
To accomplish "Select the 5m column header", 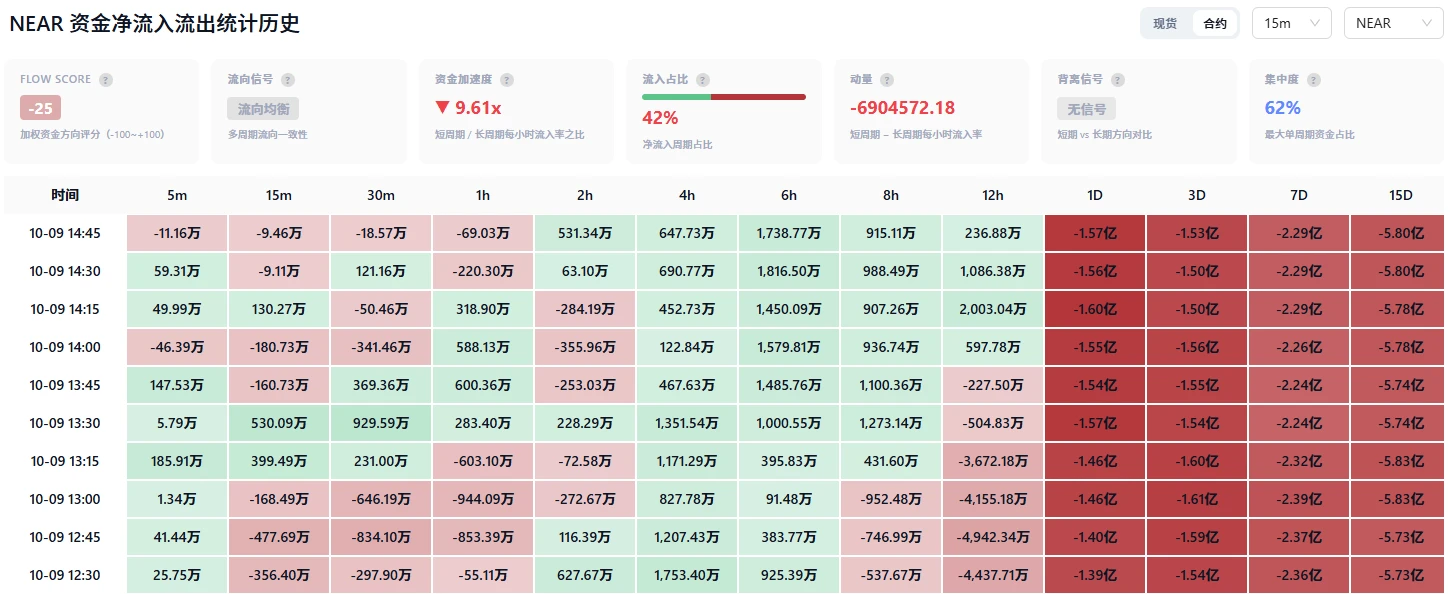I will (177, 195).
